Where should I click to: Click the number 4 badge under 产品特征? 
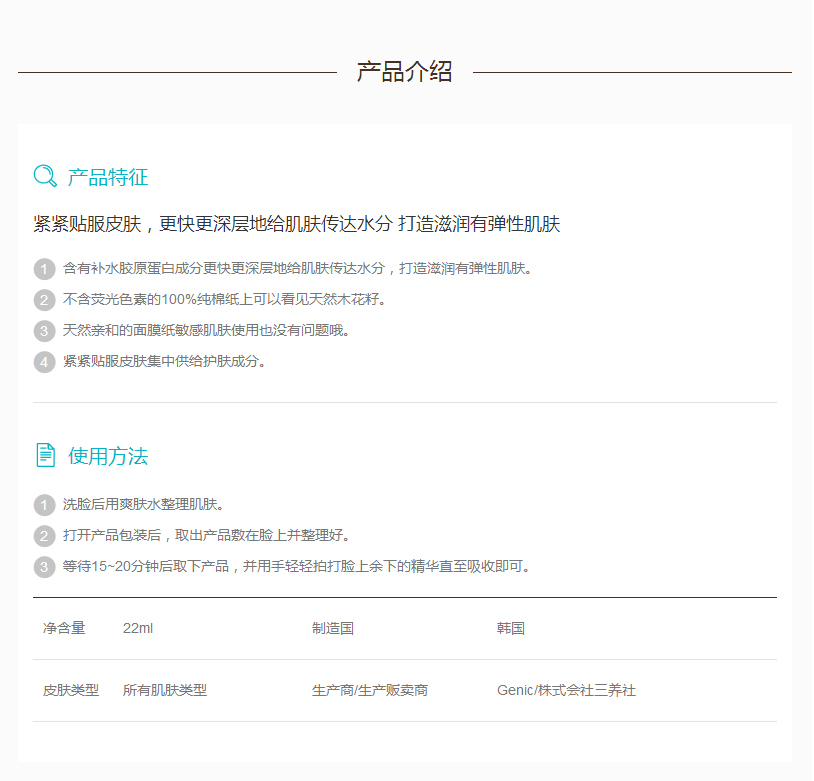click(x=44, y=362)
